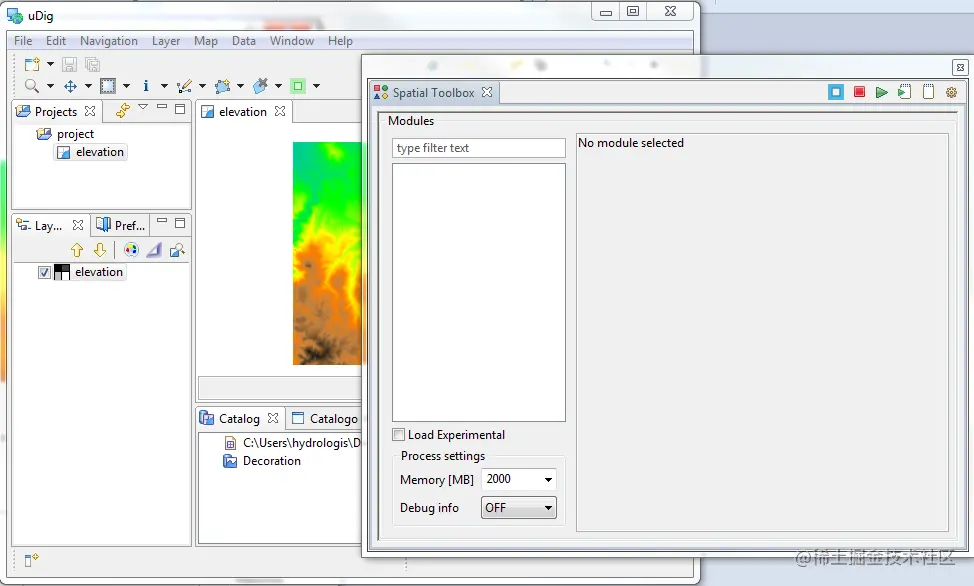Stop the running module with red square
Viewport: 974px width, 586px height.
coord(860,92)
